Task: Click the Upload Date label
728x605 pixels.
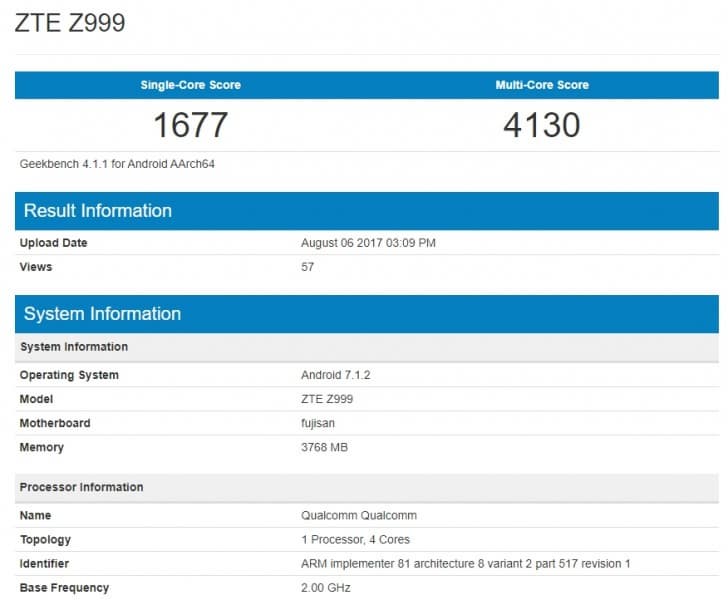Action: 53,243
